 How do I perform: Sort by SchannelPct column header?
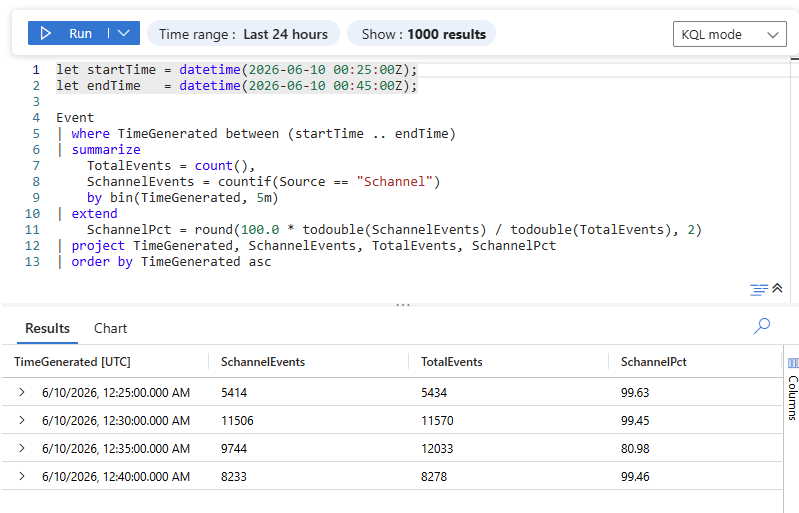point(653,362)
